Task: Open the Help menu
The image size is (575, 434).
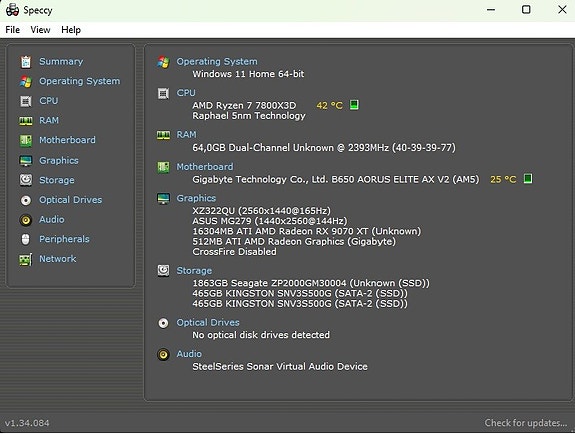Action: pos(71,30)
